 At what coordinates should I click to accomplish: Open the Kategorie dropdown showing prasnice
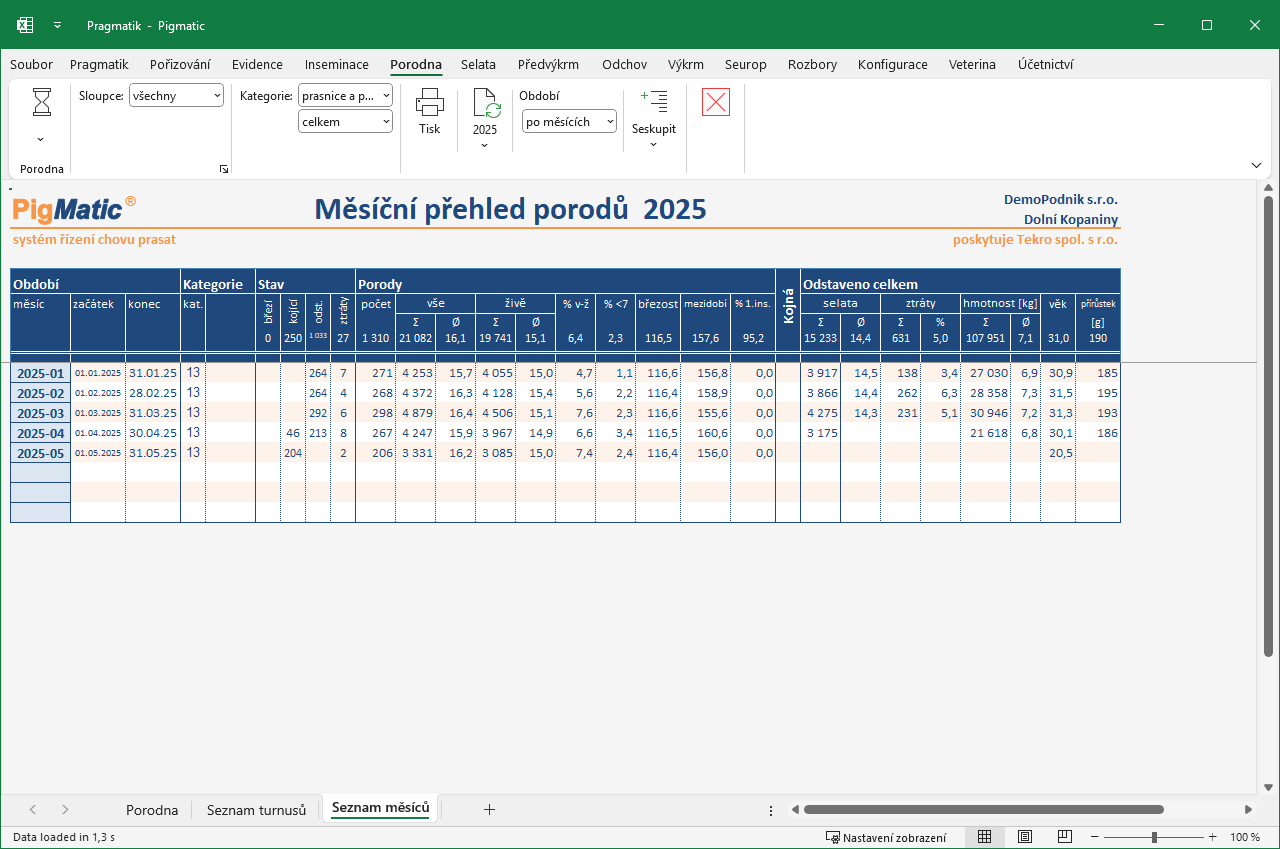tap(346, 96)
